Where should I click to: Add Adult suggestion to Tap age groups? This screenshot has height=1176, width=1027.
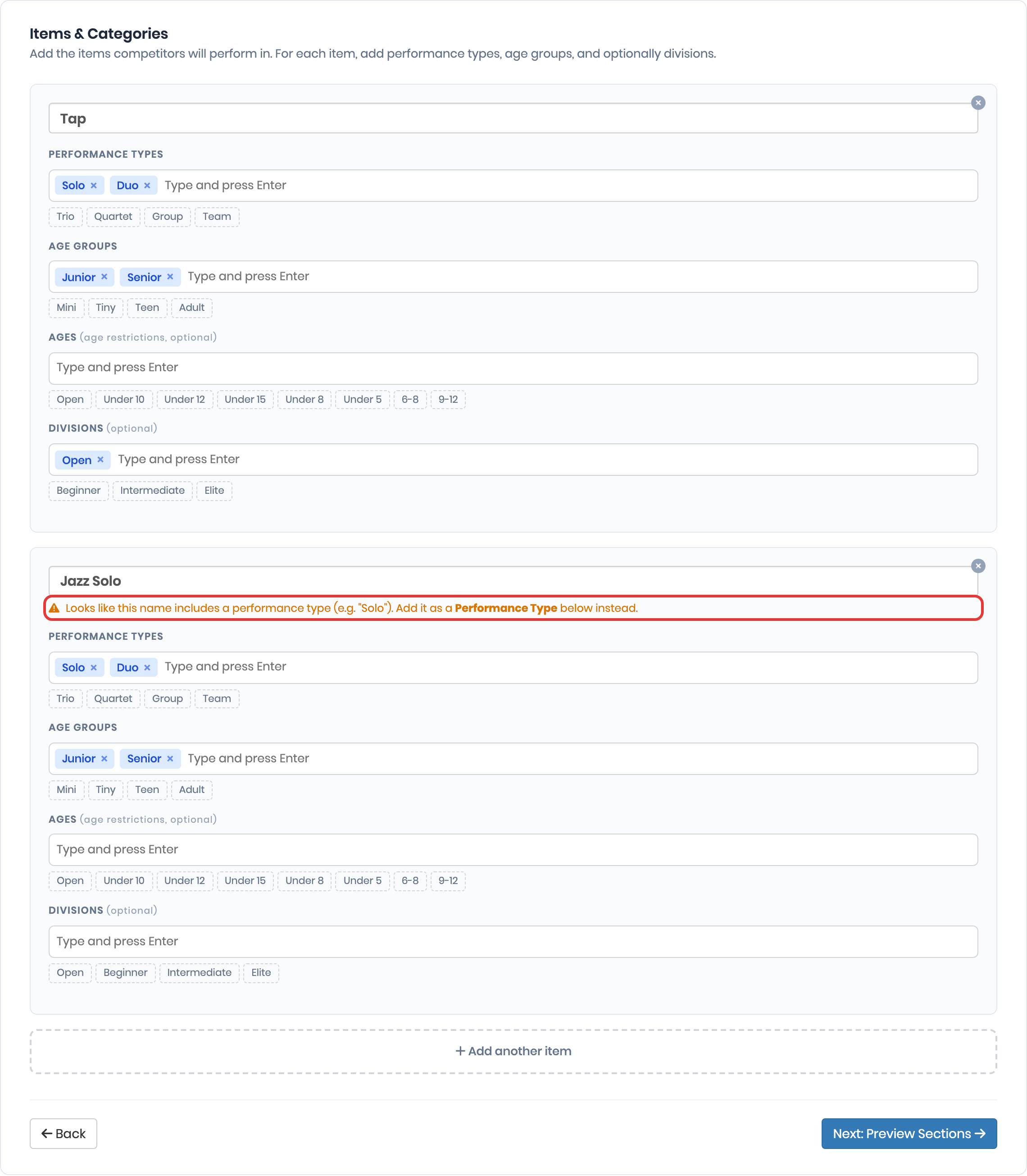(191, 308)
